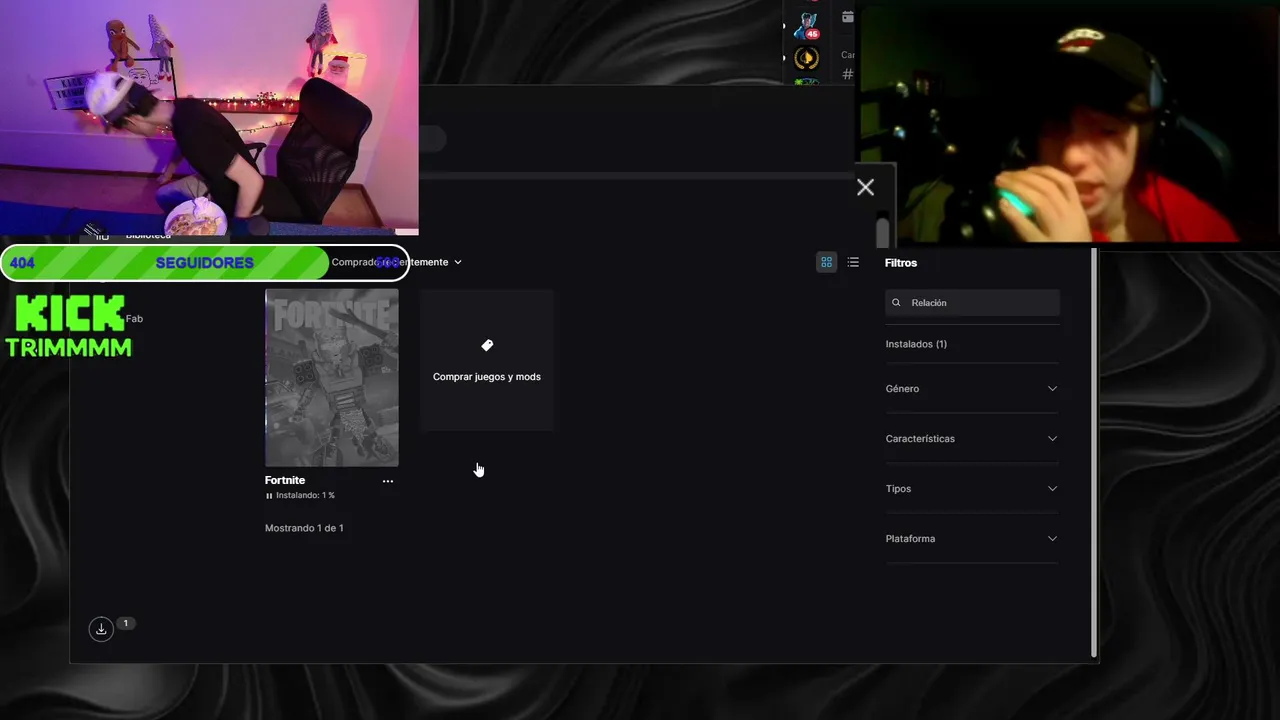1280x720 pixels.
Task: Expand the Plataforma filter section
Action: (x=971, y=538)
